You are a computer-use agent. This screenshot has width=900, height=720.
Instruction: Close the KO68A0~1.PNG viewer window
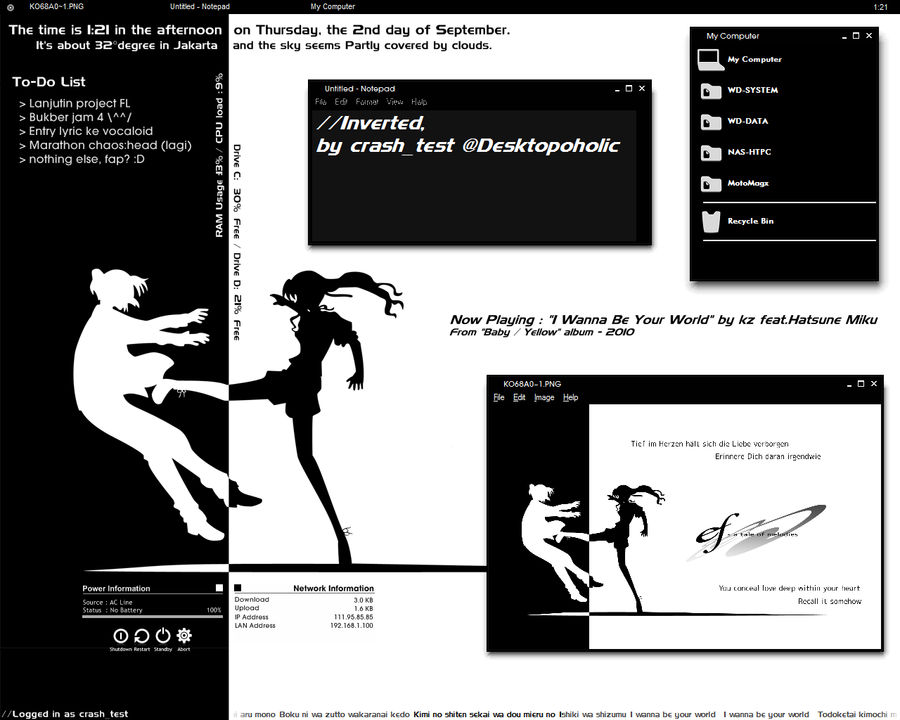click(x=874, y=384)
